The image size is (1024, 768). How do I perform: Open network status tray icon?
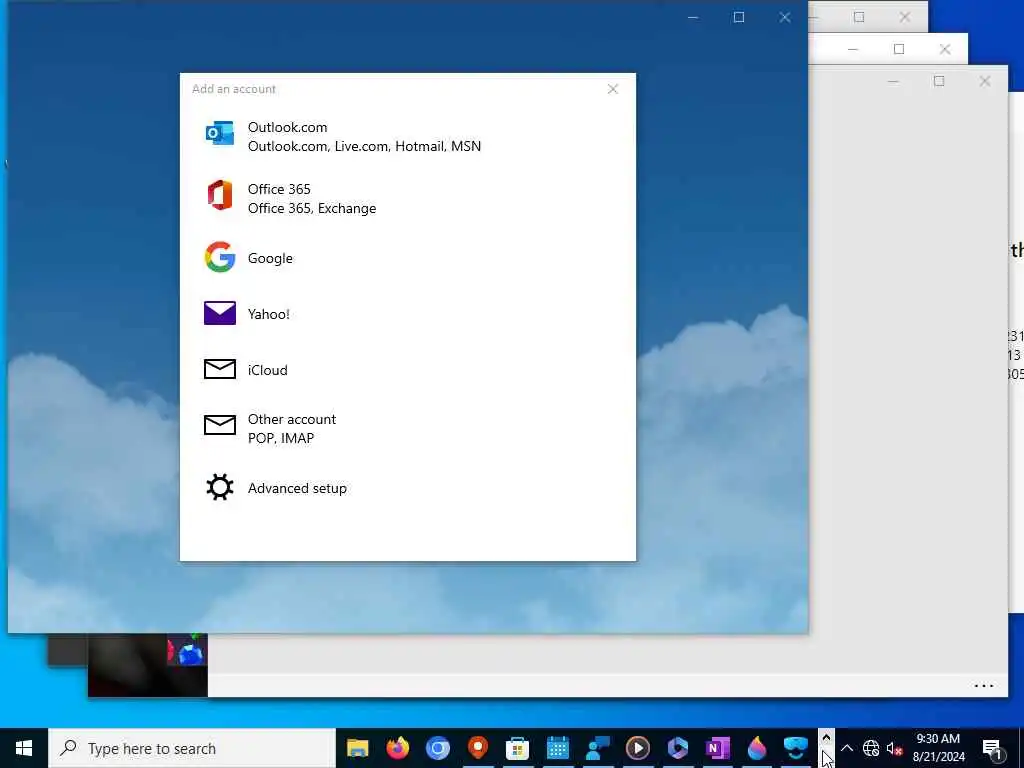point(871,748)
